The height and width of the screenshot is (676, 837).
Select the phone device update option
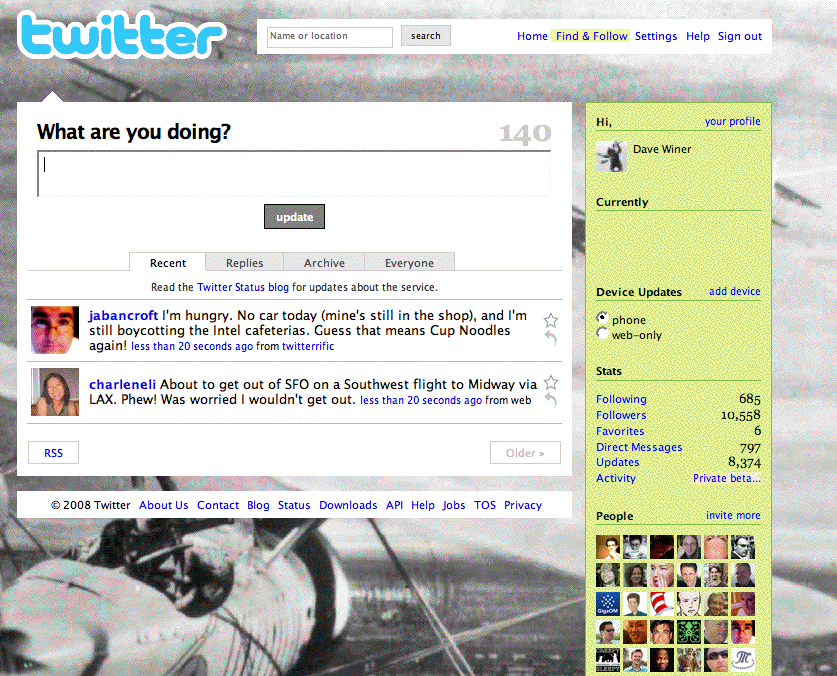coord(602,318)
